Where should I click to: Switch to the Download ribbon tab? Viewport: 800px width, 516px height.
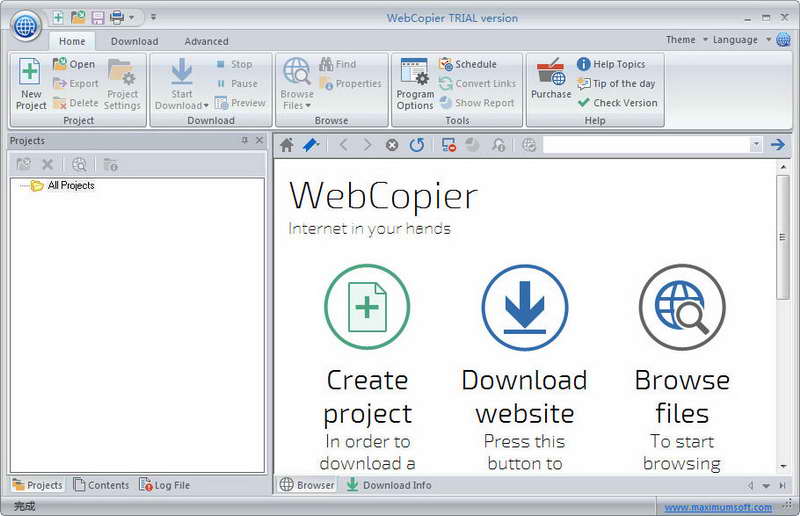134,41
